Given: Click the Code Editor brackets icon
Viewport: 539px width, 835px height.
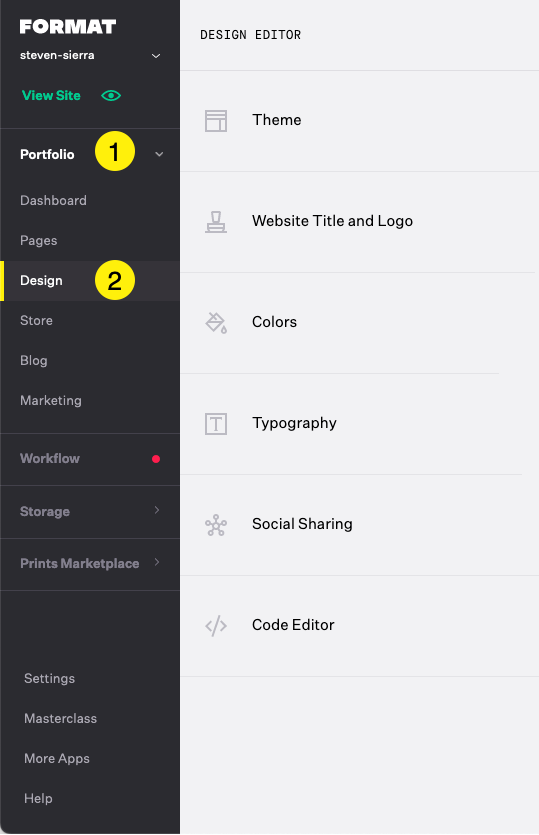Looking at the screenshot, I should [216, 626].
